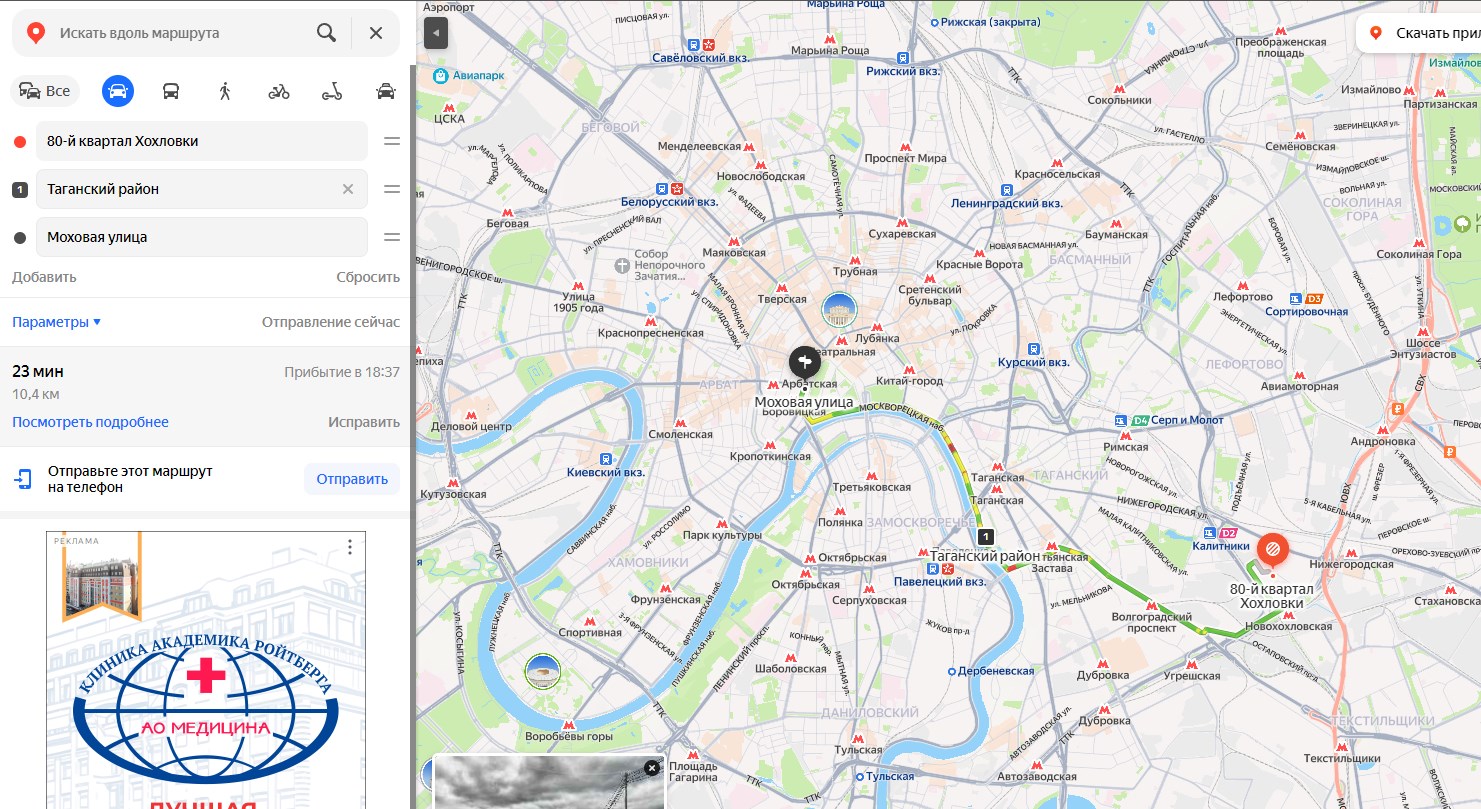Remove the Таганский район waypoint
This screenshot has height=809, width=1481.
pyautogui.click(x=348, y=189)
